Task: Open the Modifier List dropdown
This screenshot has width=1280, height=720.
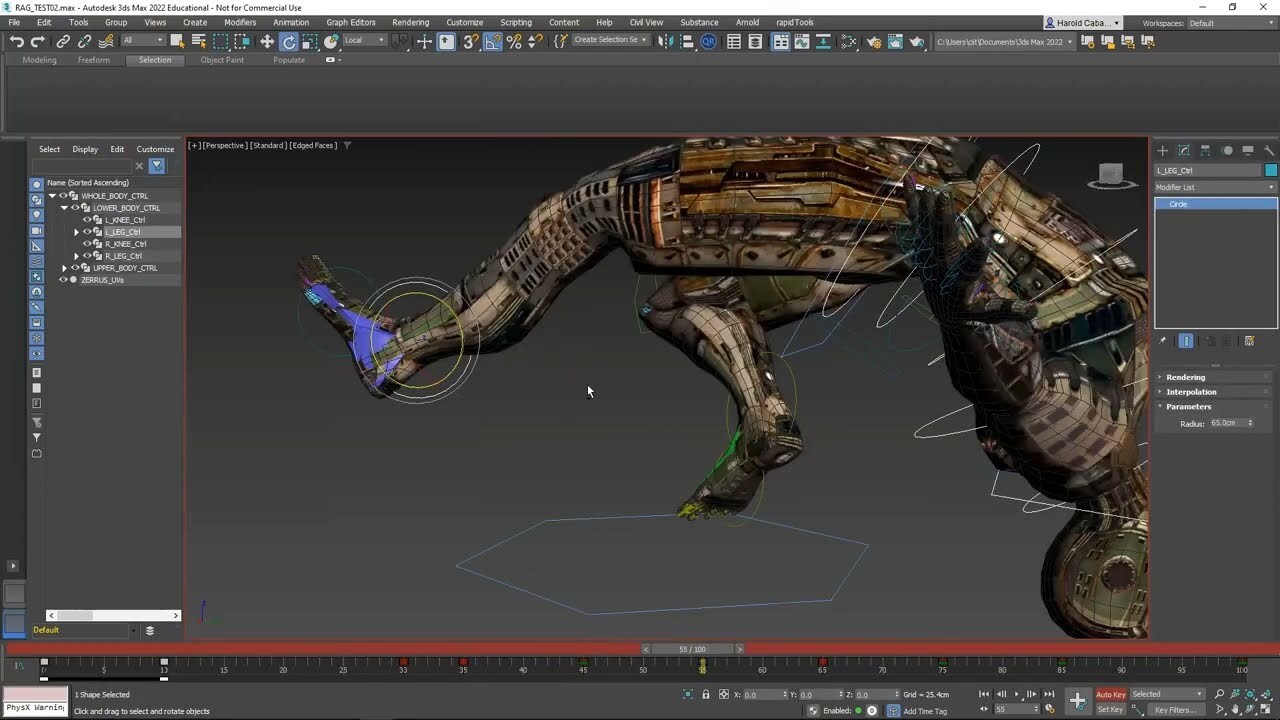Action: click(x=1215, y=187)
